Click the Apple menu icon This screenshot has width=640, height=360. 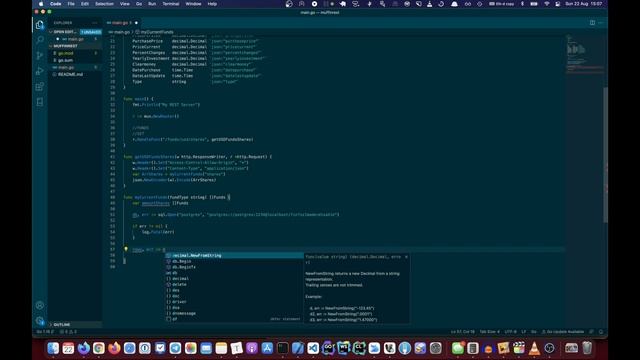tap(41, 4)
